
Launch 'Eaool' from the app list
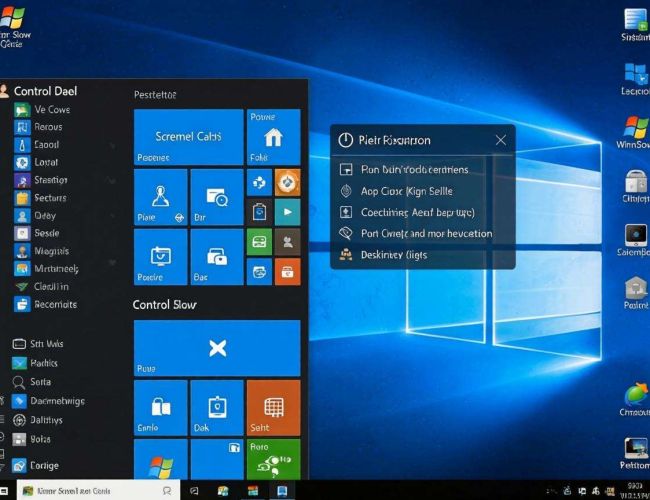(36, 145)
